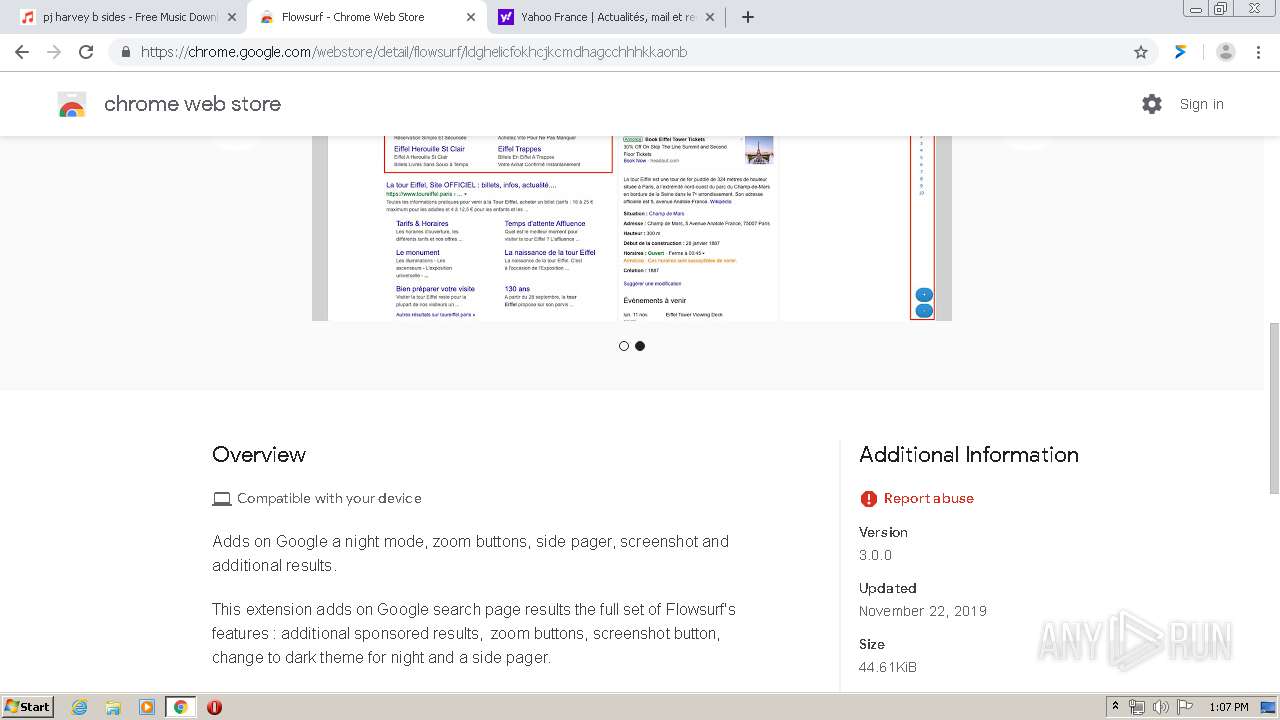
Task: View site security lock information
Action: click(125, 52)
